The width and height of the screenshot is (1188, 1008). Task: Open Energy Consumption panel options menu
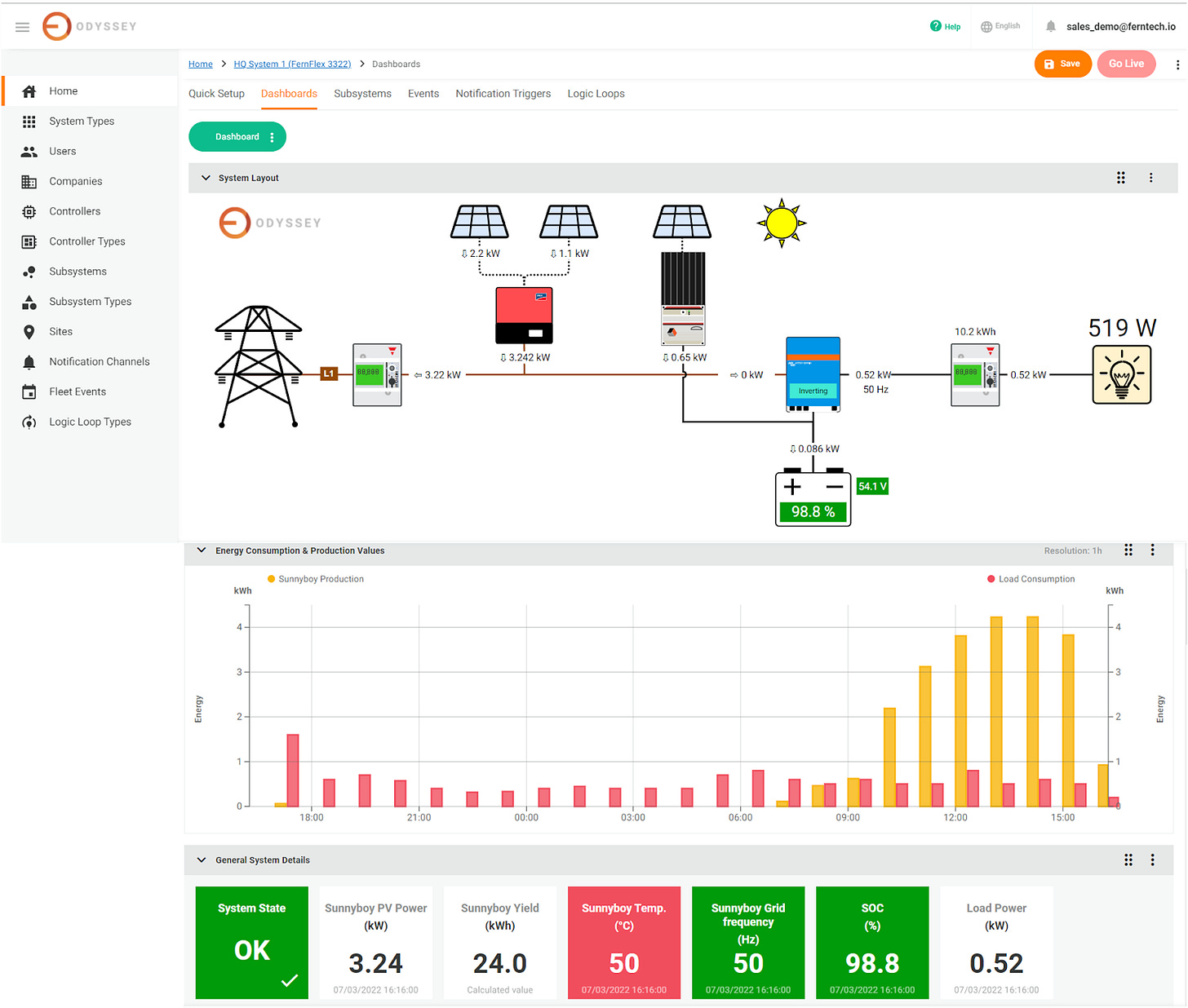point(1153,550)
